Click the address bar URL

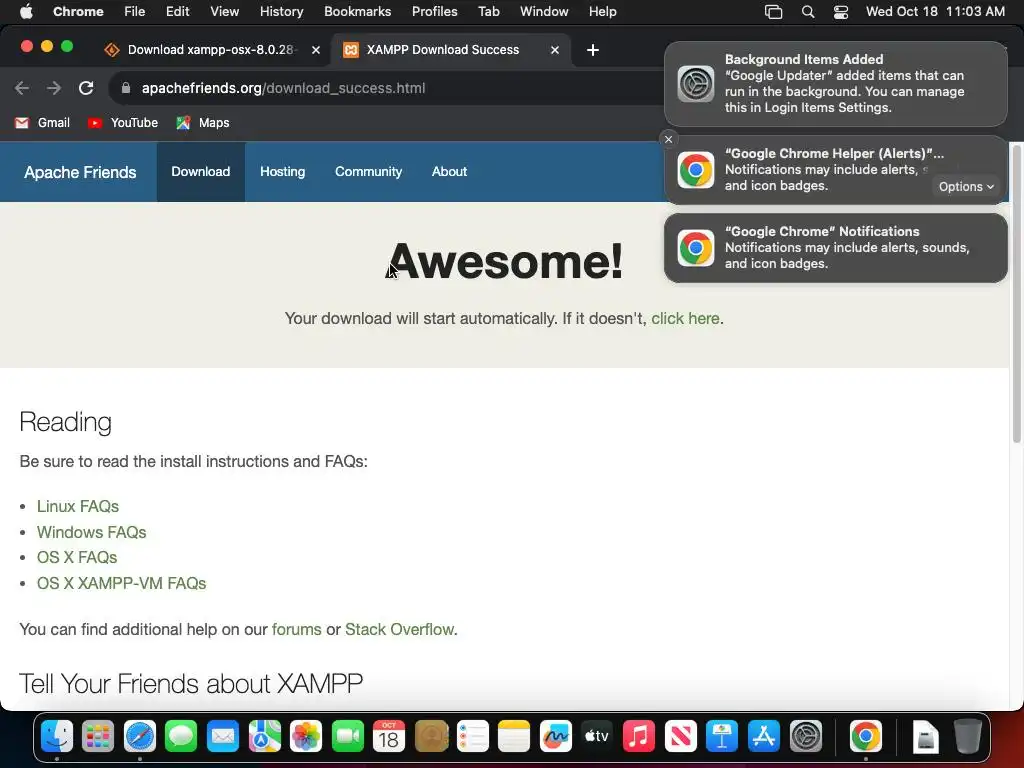point(283,88)
